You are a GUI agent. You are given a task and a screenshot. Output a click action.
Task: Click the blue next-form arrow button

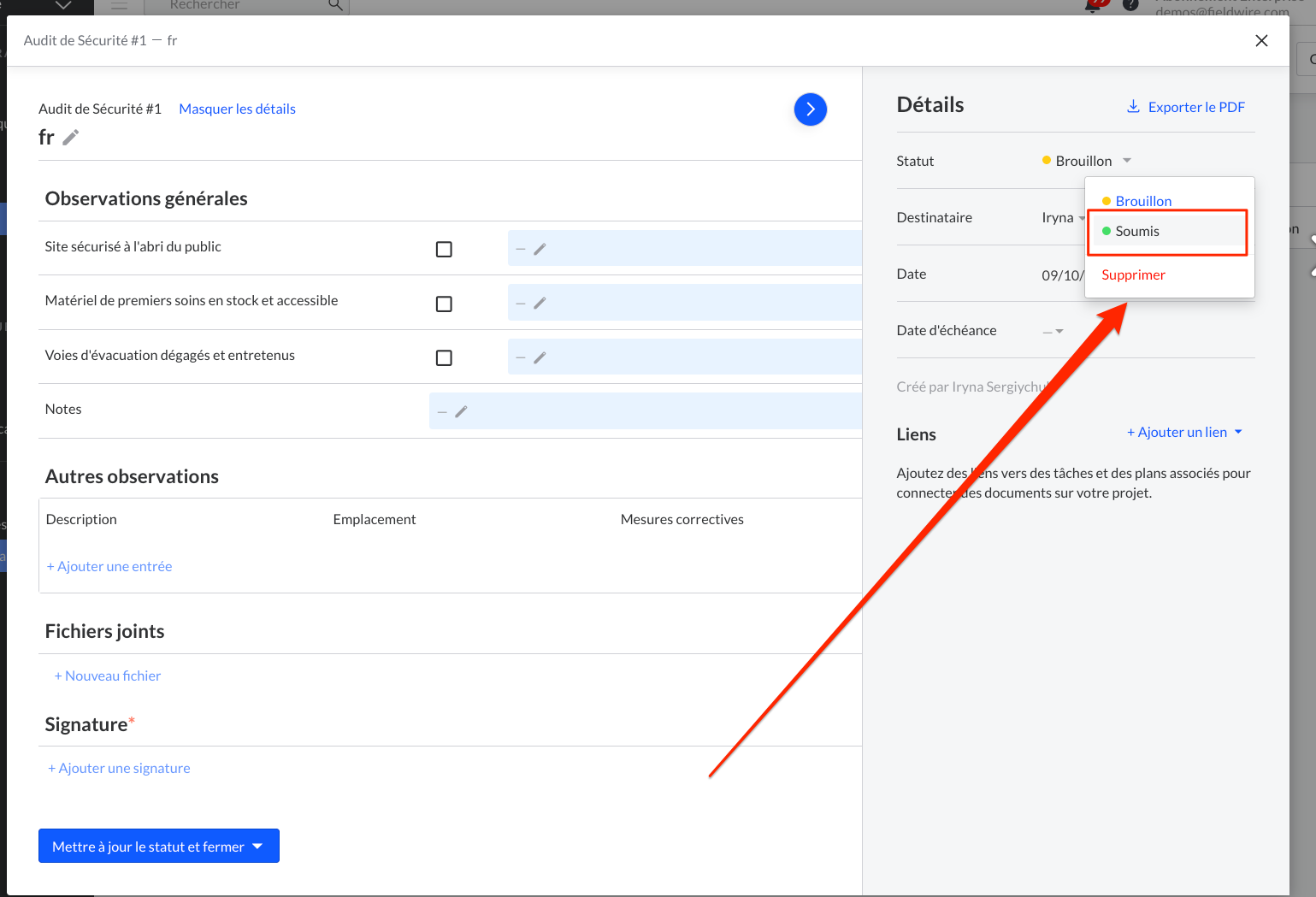(810, 109)
